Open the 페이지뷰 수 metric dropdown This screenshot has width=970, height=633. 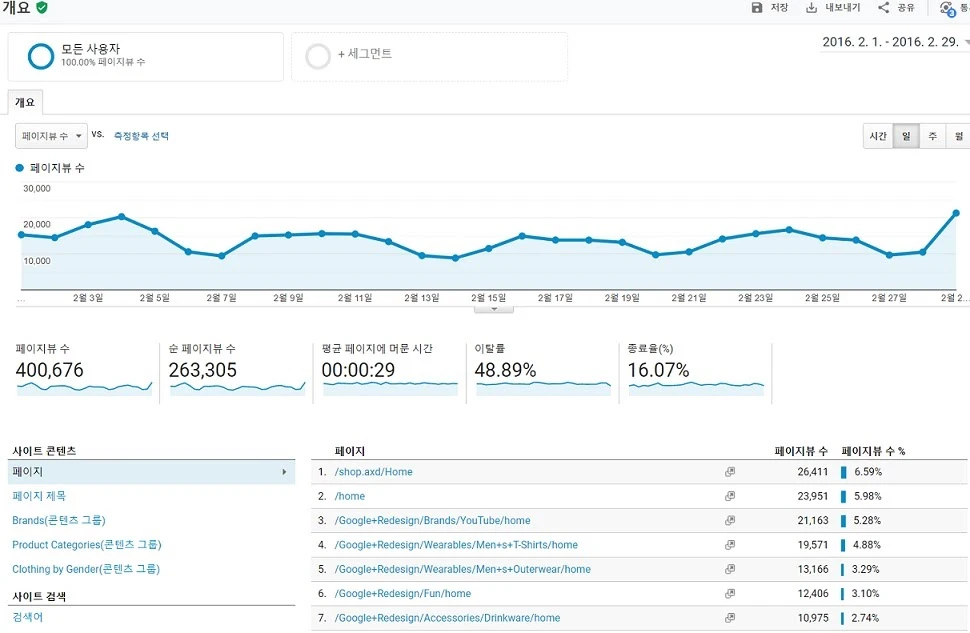pyautogui.click(x=51, y=136)
